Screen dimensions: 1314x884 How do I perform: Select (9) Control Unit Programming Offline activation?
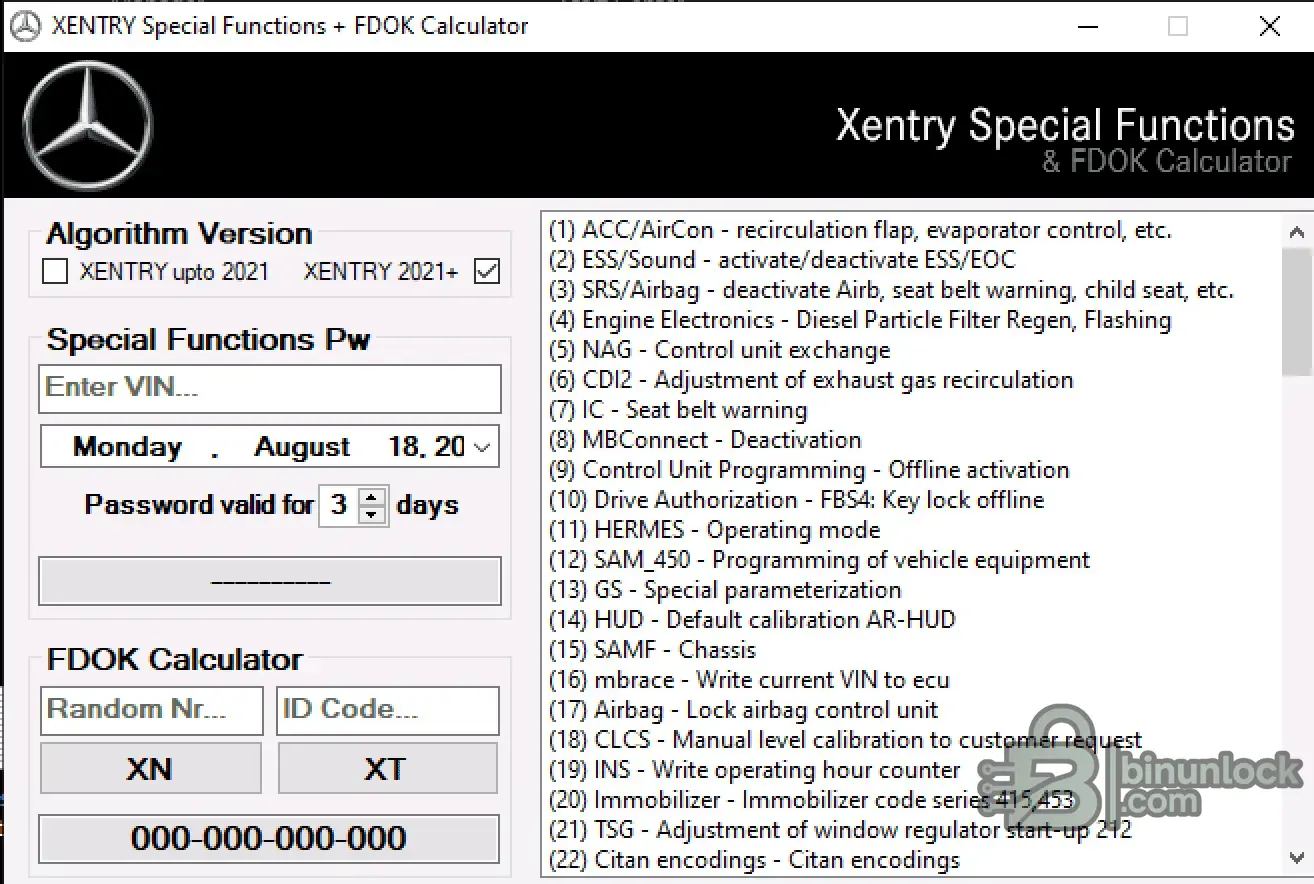point(809,470)
